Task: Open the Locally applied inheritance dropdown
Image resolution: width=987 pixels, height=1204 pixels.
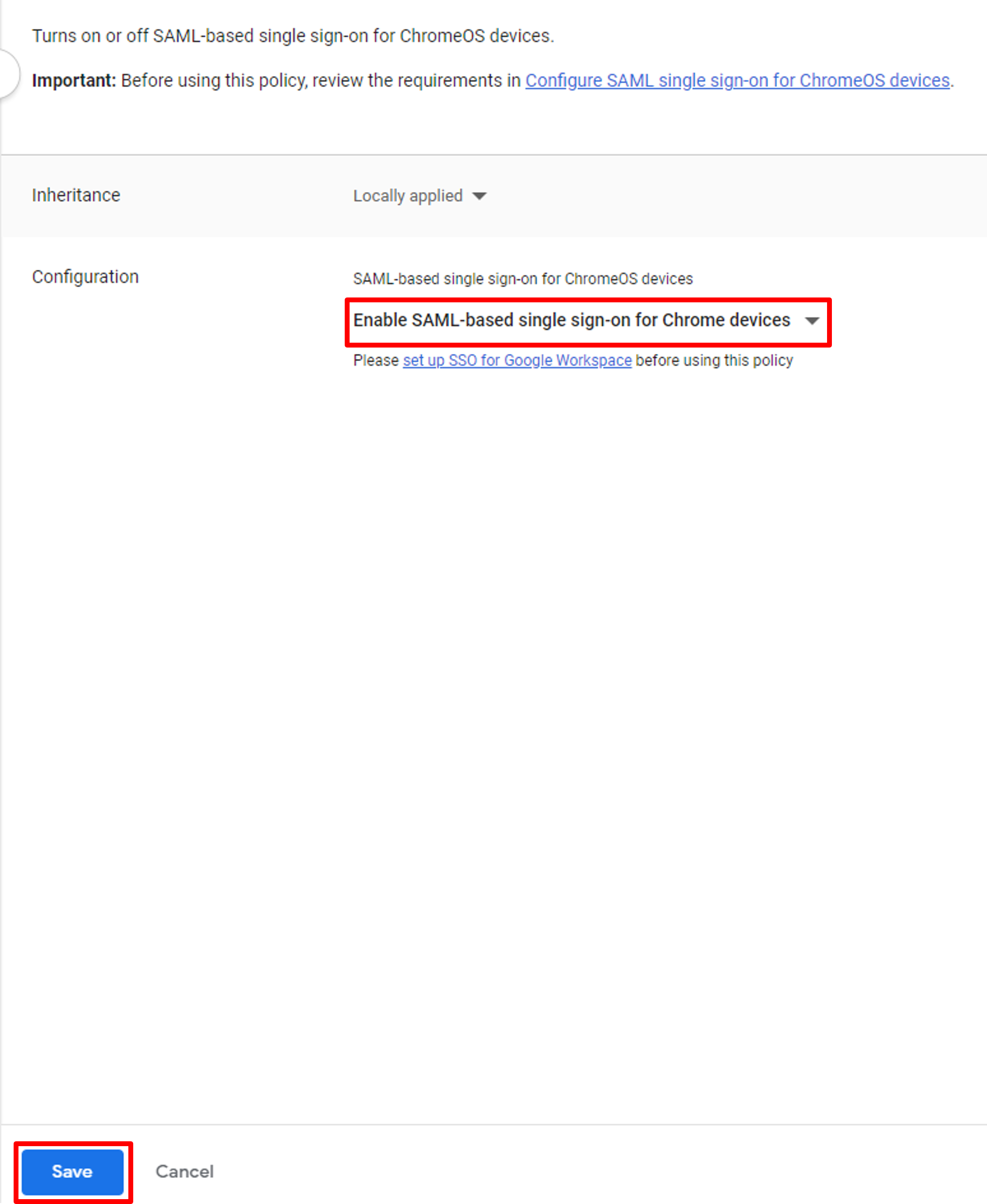Action: [x=420, y=195]
